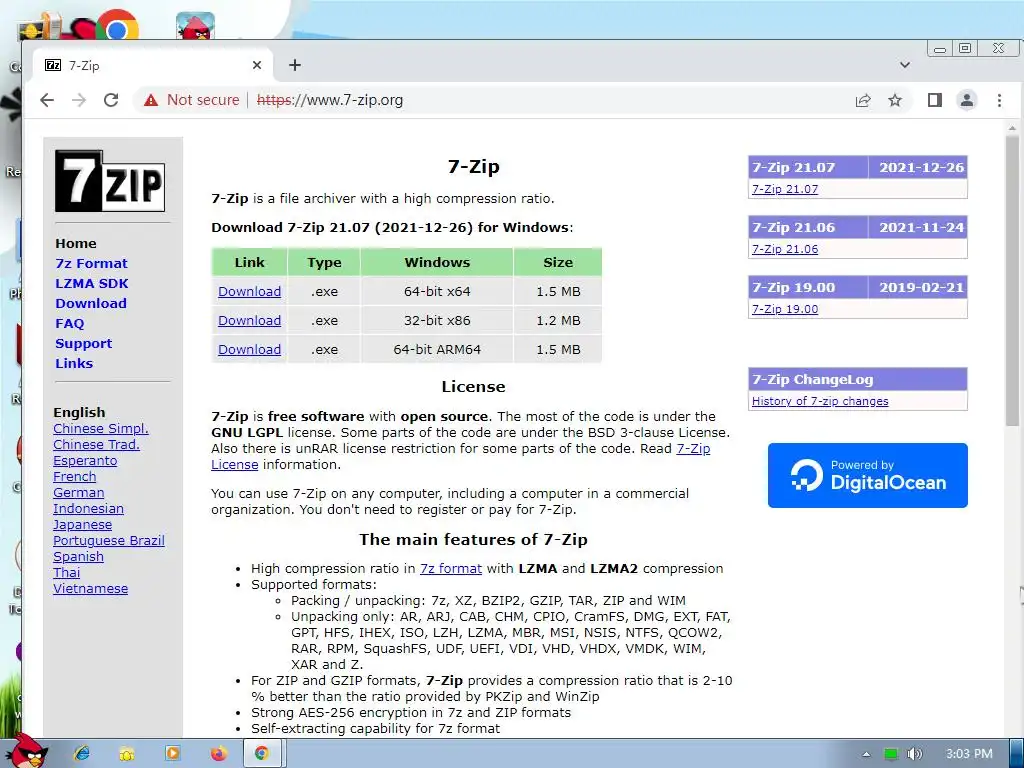This screenshot has height=768, width=1024.
Task: Open the 7-Zip 19.00 news link
Action: [x=784, y=309]
